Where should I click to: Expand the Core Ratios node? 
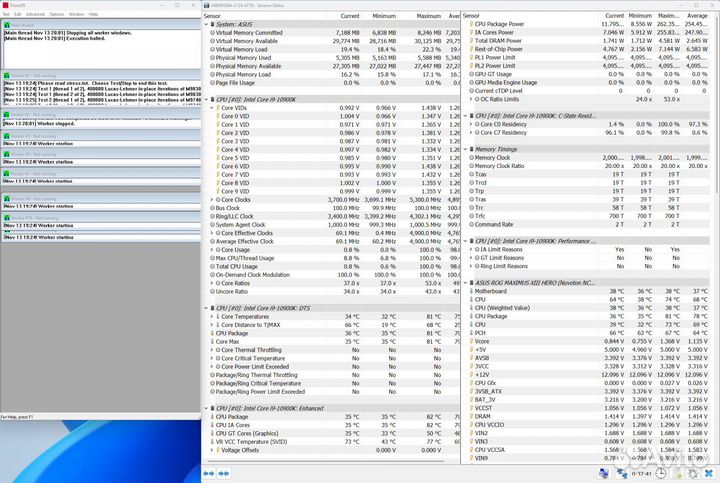212,283
